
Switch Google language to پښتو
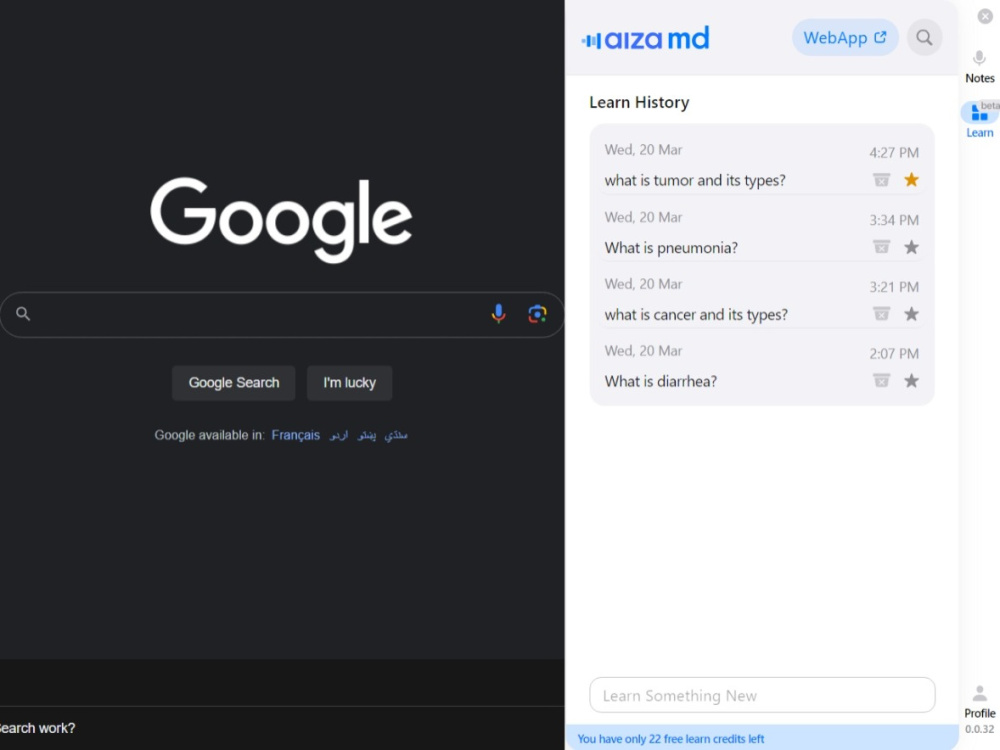pos(367,435)
